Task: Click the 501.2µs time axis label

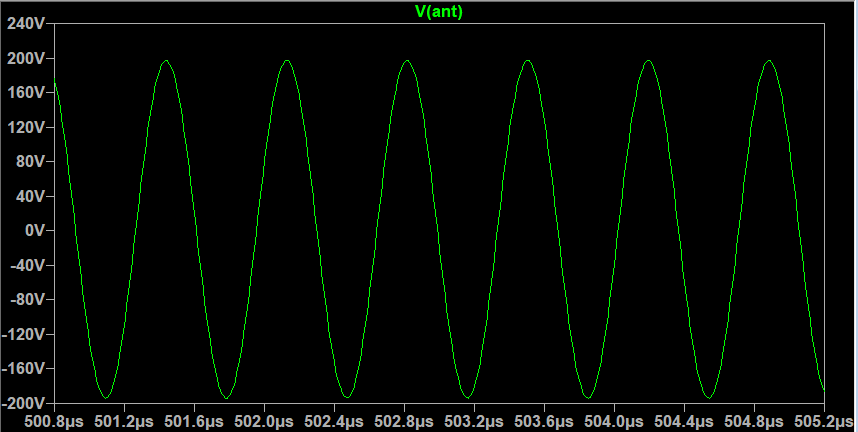Action: pos(124,422)
